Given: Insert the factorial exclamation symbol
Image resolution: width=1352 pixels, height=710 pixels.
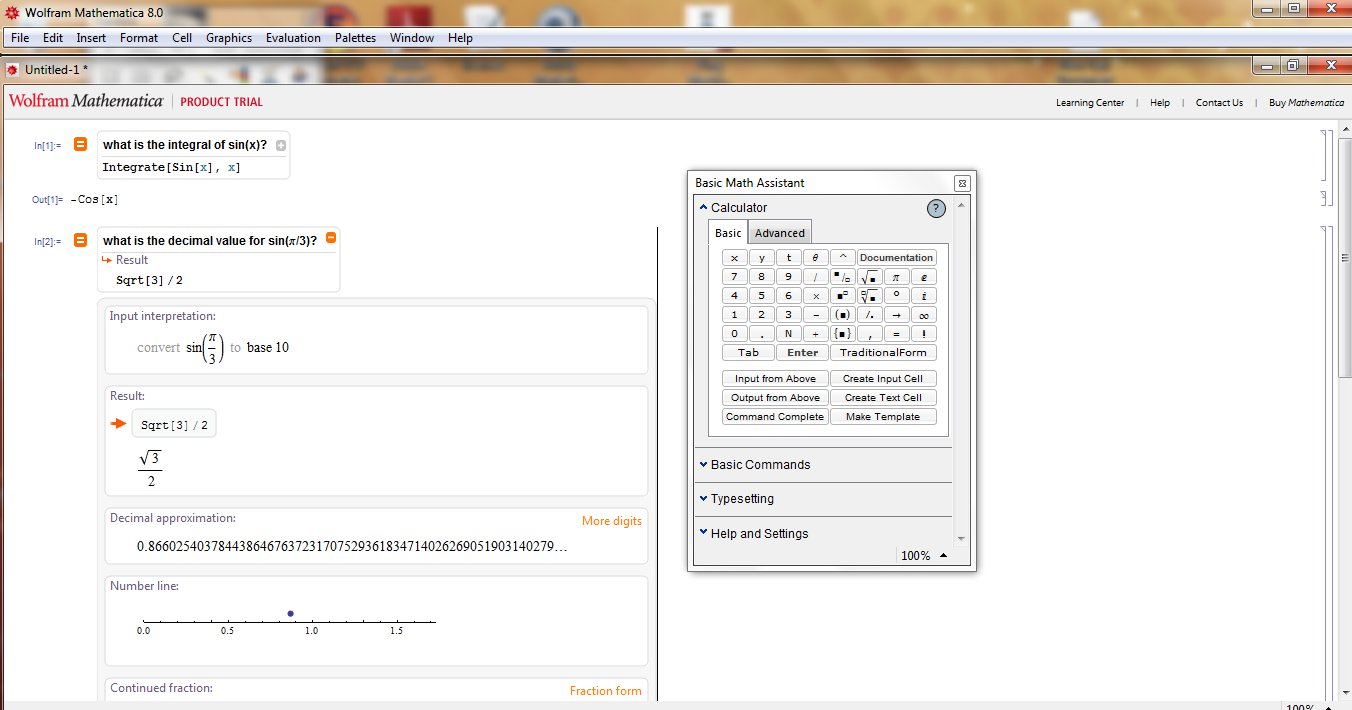Looking at the screenshot, I should 924,334.
